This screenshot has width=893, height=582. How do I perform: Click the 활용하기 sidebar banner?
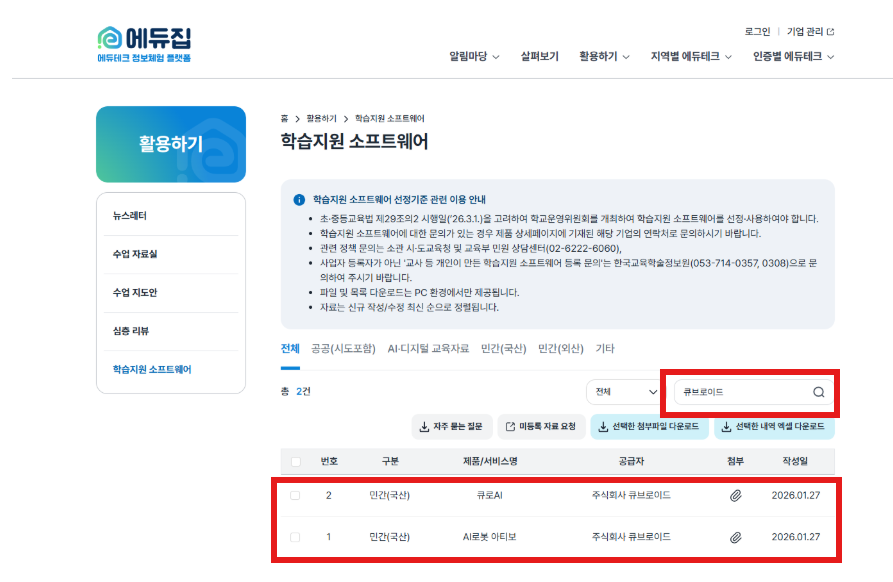171,144
